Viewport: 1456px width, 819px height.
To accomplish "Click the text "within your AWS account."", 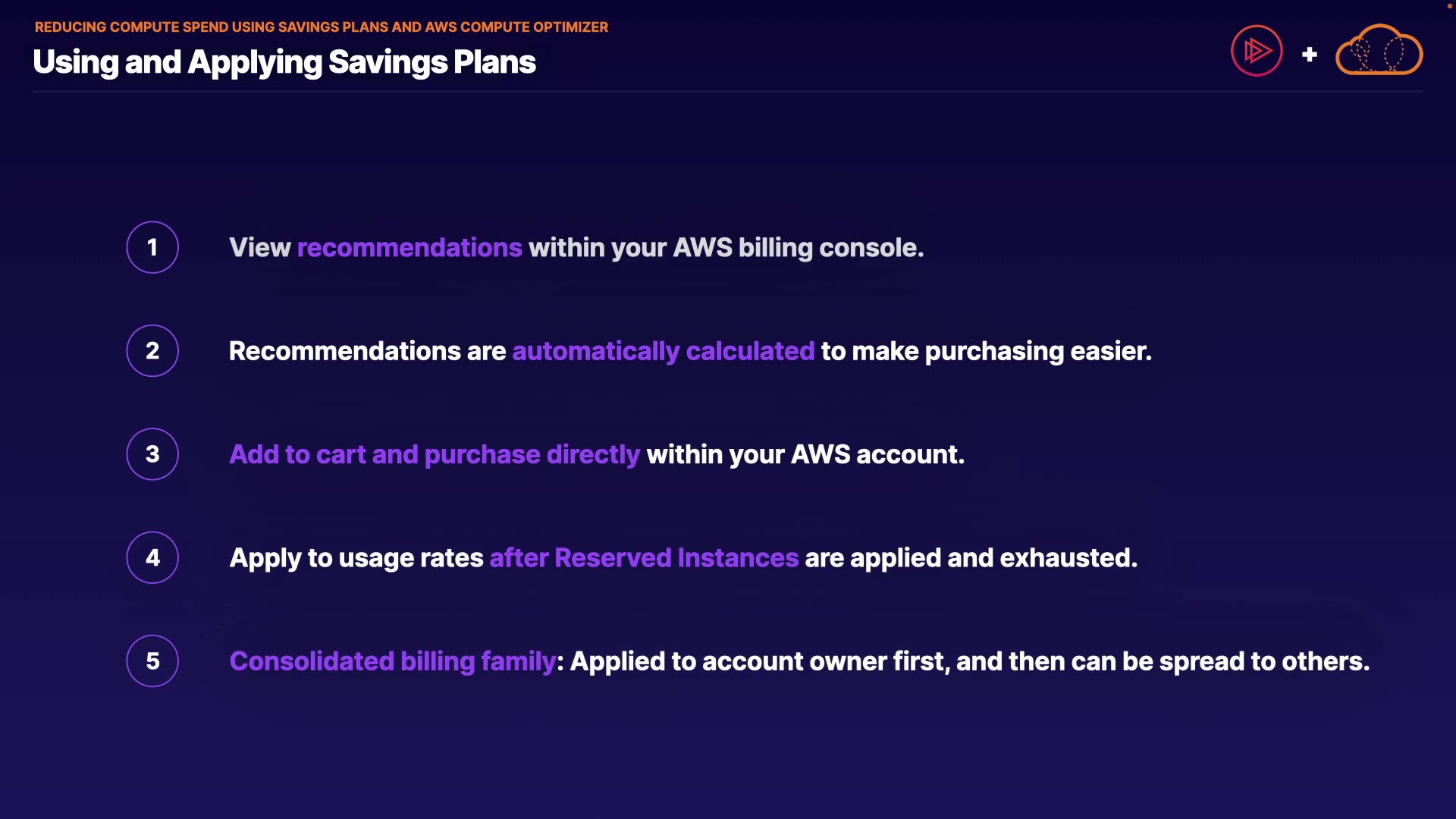I will (805, 454).
